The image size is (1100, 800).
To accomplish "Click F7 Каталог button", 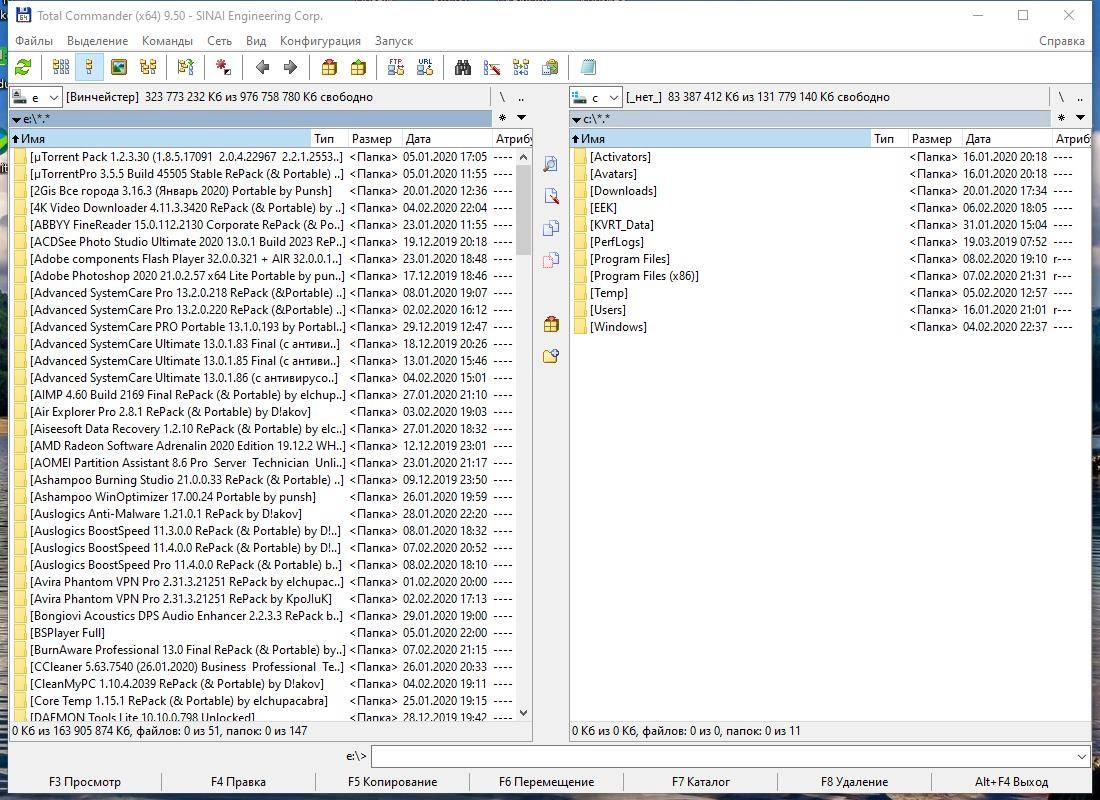I will (701, 782).
